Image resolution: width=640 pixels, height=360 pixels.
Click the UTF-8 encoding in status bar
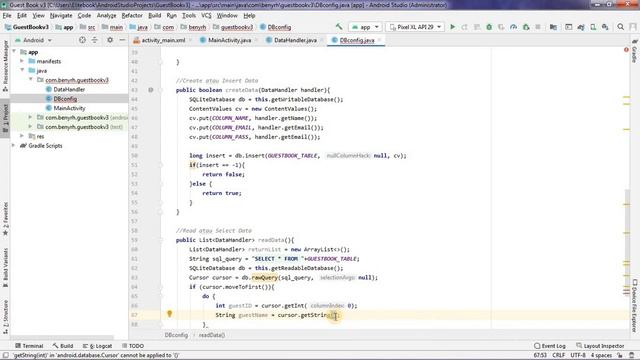click(578, 355)
